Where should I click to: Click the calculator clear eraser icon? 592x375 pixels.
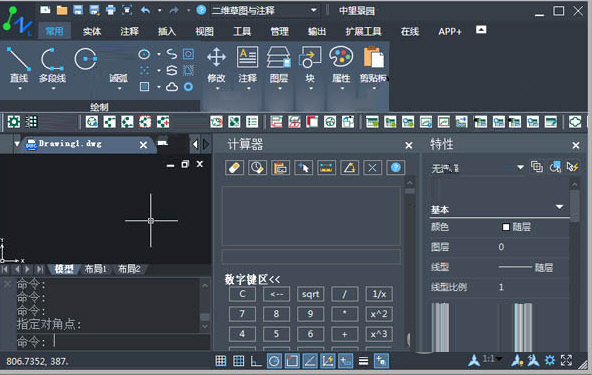234,167
